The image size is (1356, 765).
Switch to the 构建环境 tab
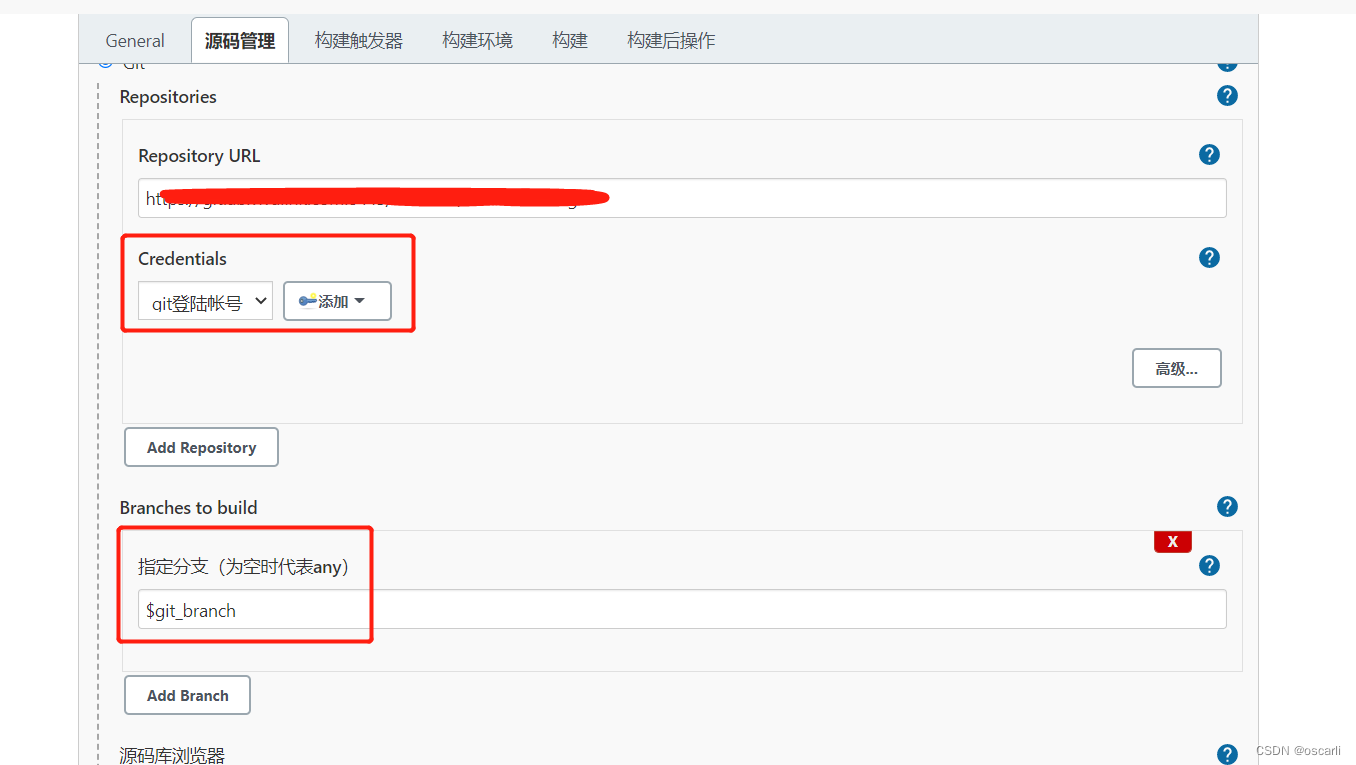pos(477,40)
